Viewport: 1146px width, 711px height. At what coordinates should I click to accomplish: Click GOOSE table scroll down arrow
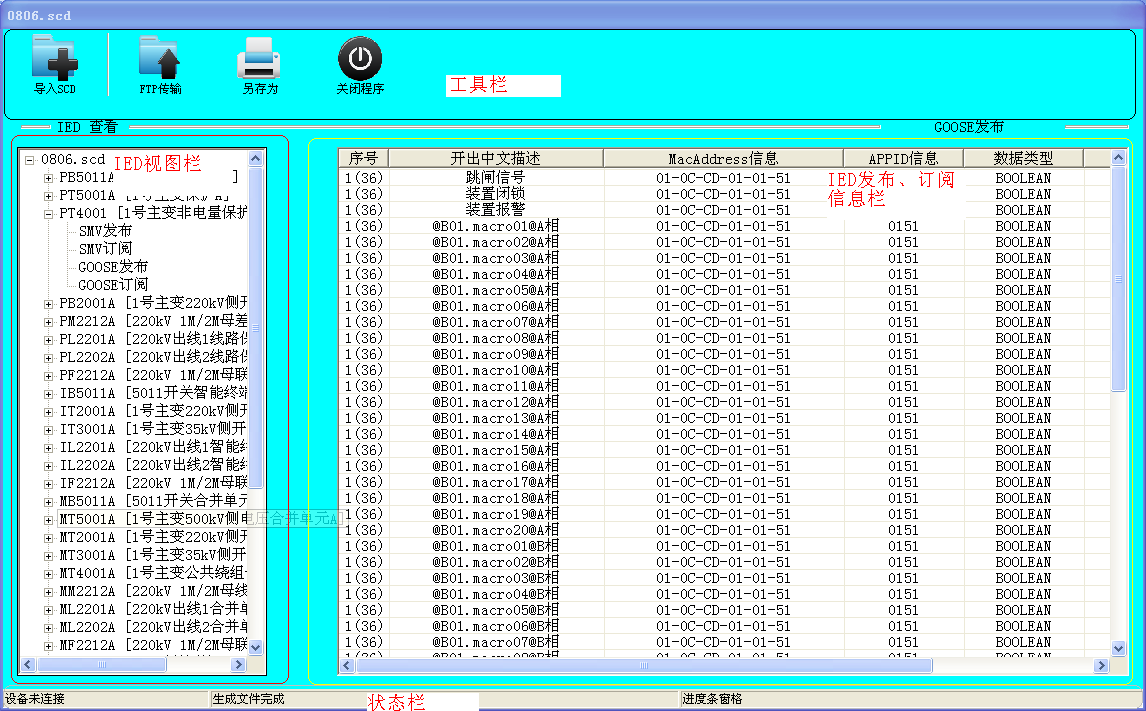(1118, 647)
